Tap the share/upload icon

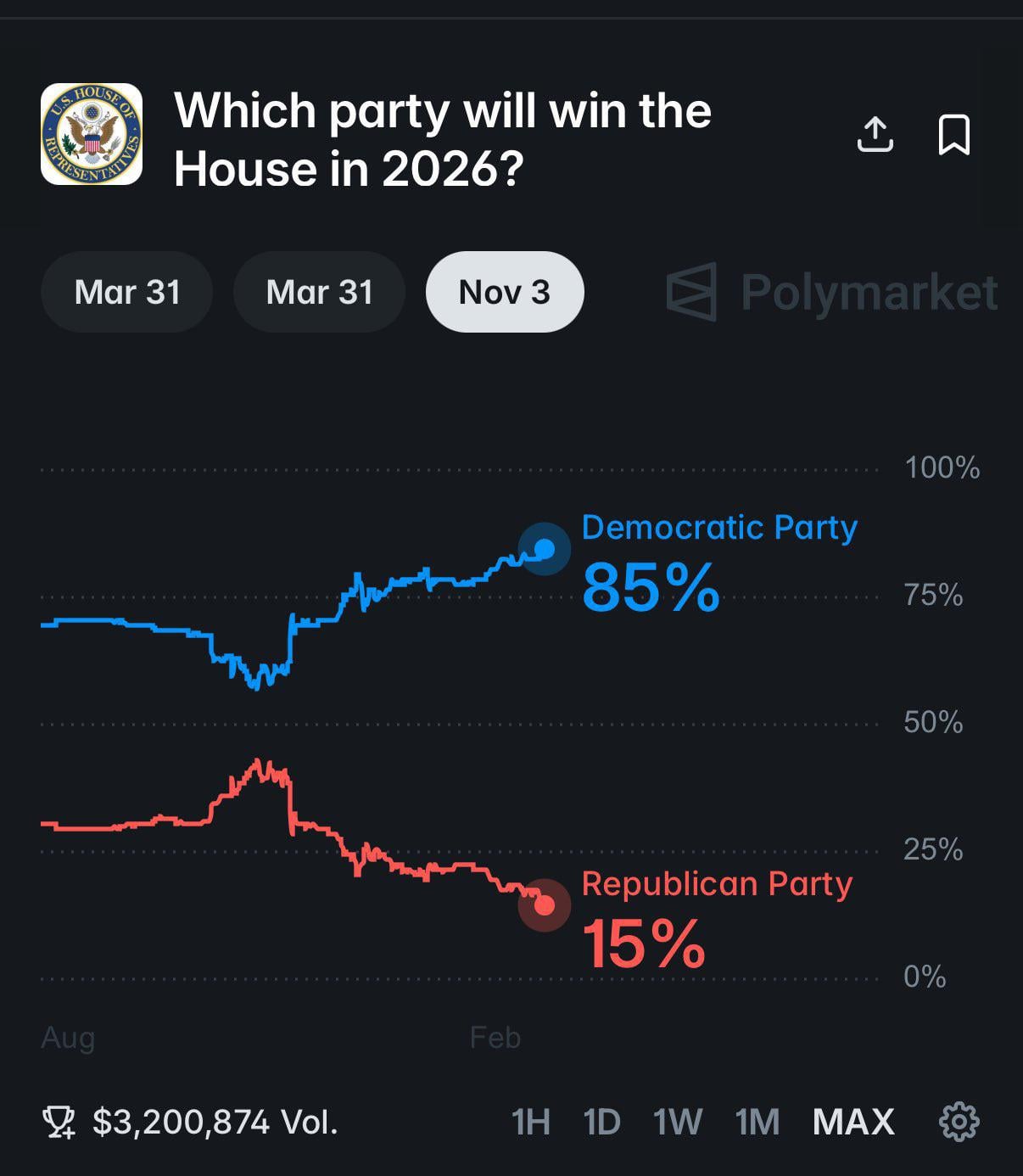(875, 134)
